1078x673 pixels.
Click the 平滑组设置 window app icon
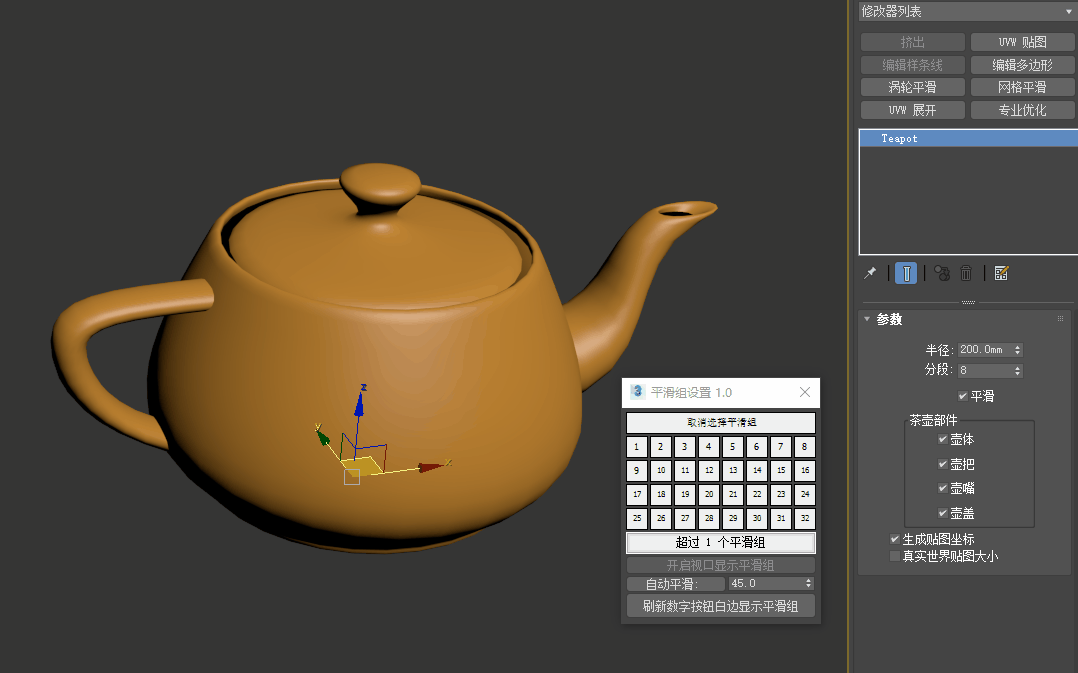(637, 392)
